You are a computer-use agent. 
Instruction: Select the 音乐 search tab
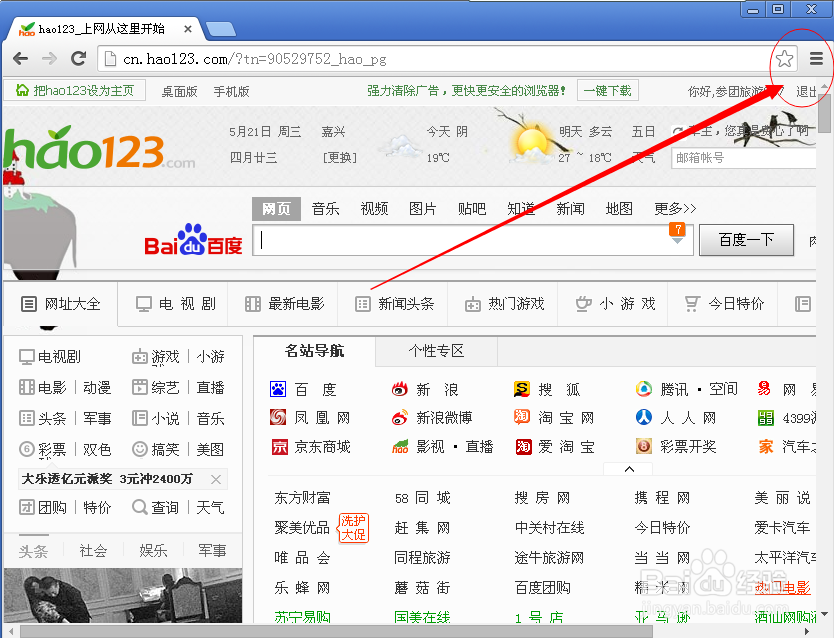(x=326, y=209)
